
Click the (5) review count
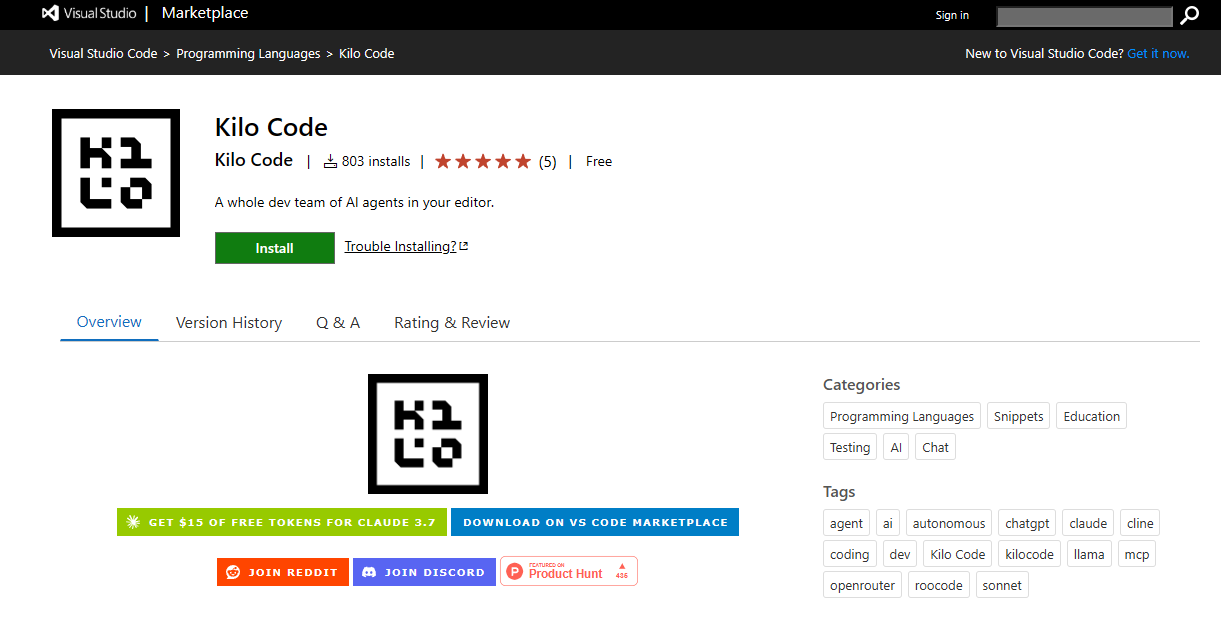coord(547,161)
